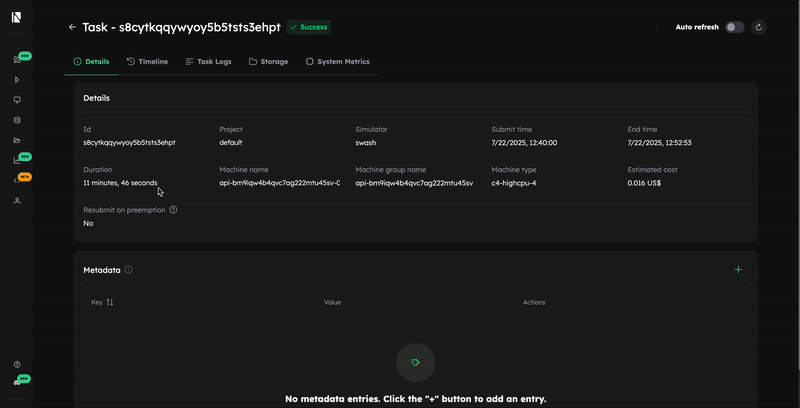
Task: Switch to the Timeline tab
Action: tap(147, 62)
